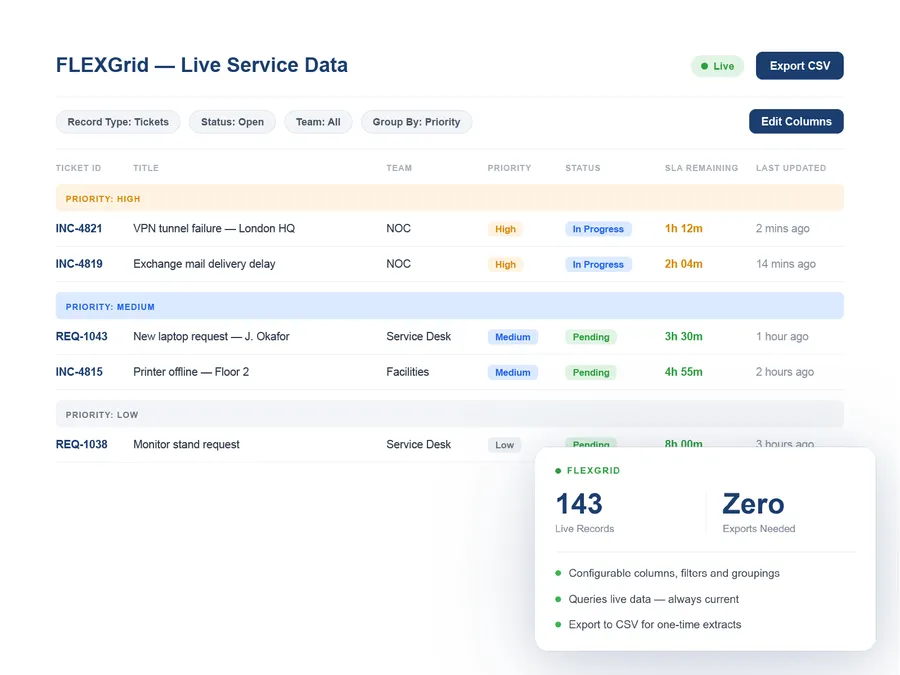Collapse the Priority: Medium group header
This screenshot has height=675, width=900.
(x=449, y=306)
